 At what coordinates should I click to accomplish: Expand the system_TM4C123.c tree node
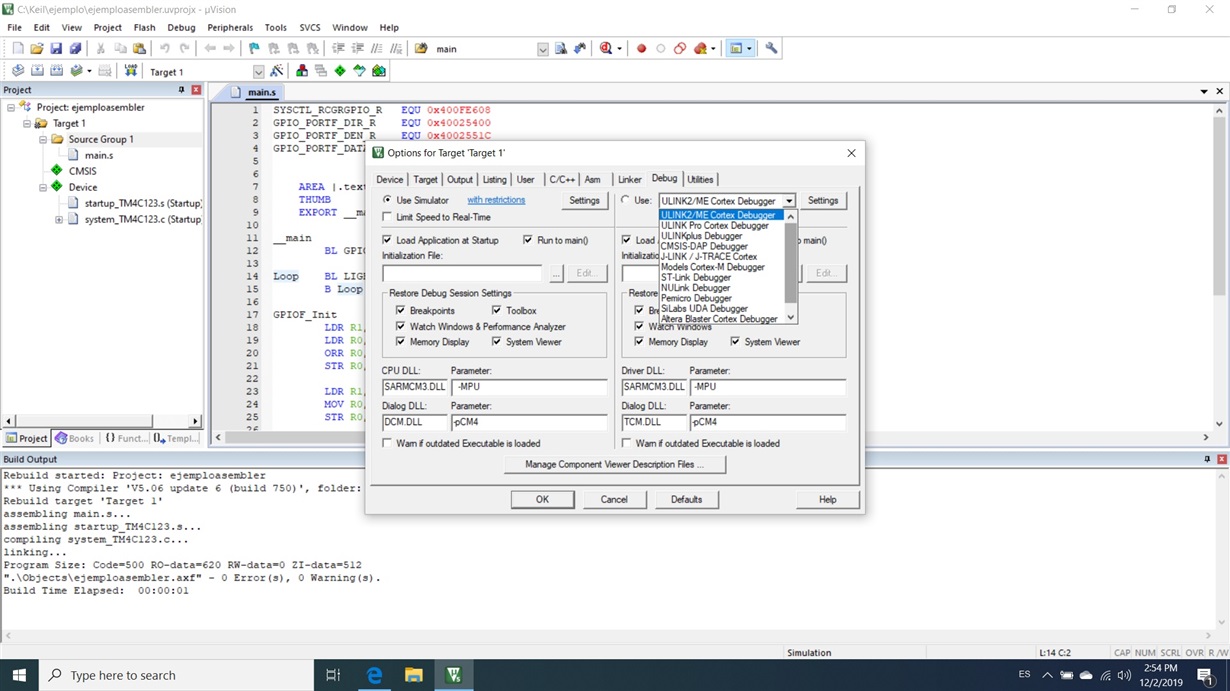(59, 219)
